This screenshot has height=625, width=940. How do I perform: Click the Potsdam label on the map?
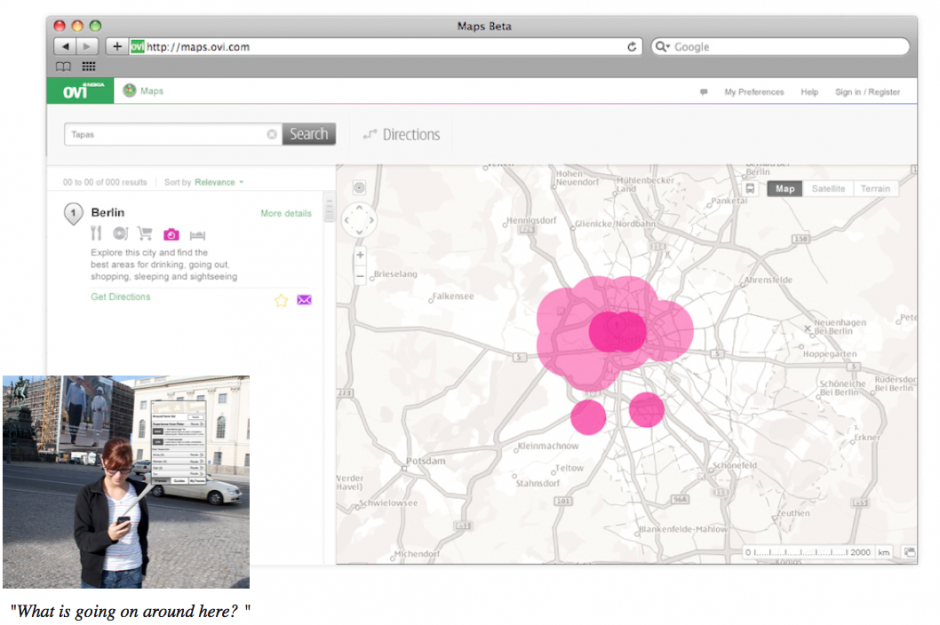click(426, 461)
